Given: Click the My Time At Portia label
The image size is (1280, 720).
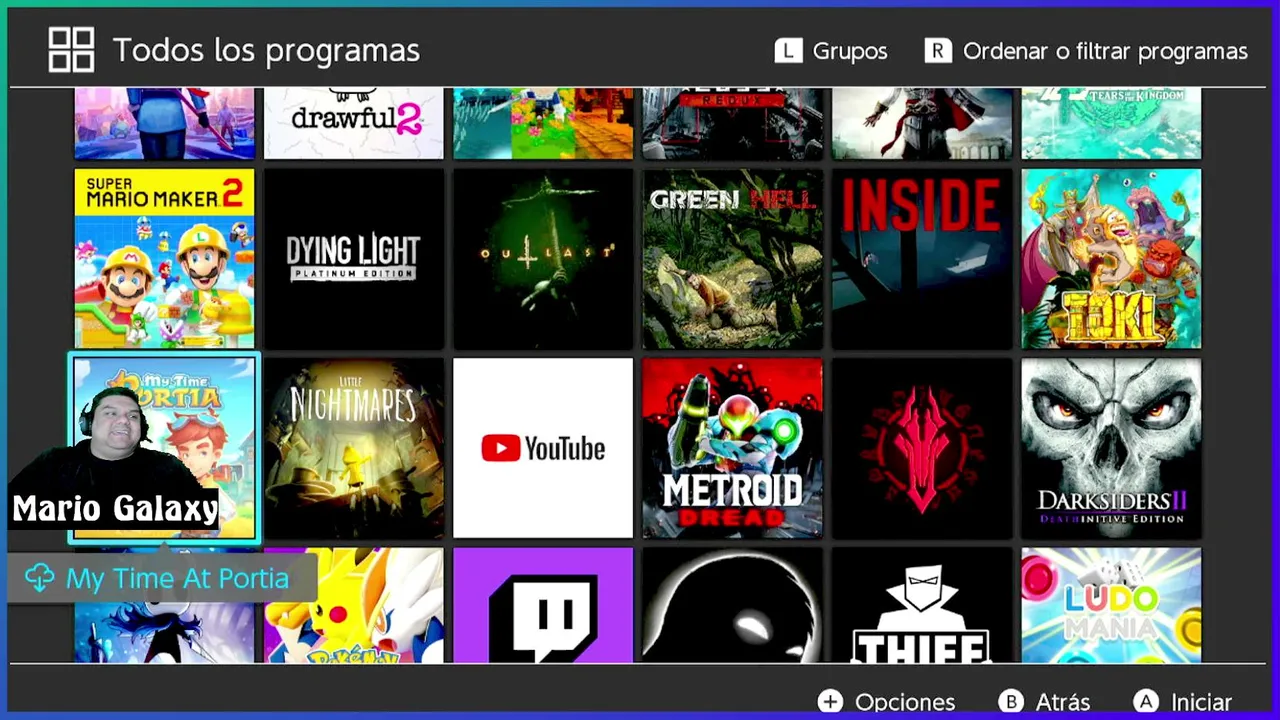Looking at the screenshot, I should tap(177, 578).
